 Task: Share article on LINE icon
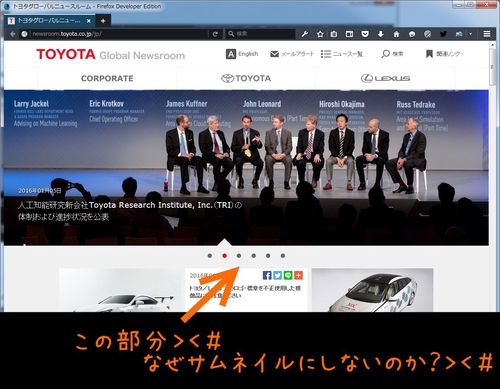click(x=288, y=275)
